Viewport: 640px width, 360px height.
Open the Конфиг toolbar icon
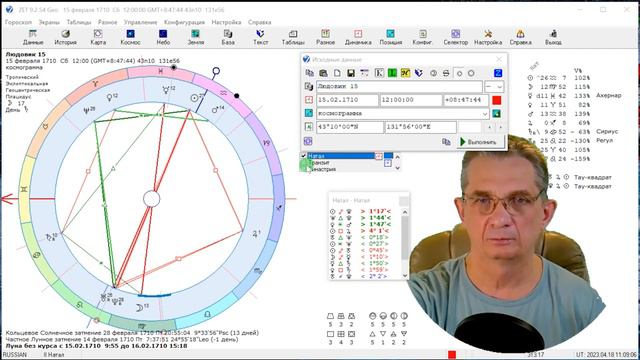click(x=422, y=37)
